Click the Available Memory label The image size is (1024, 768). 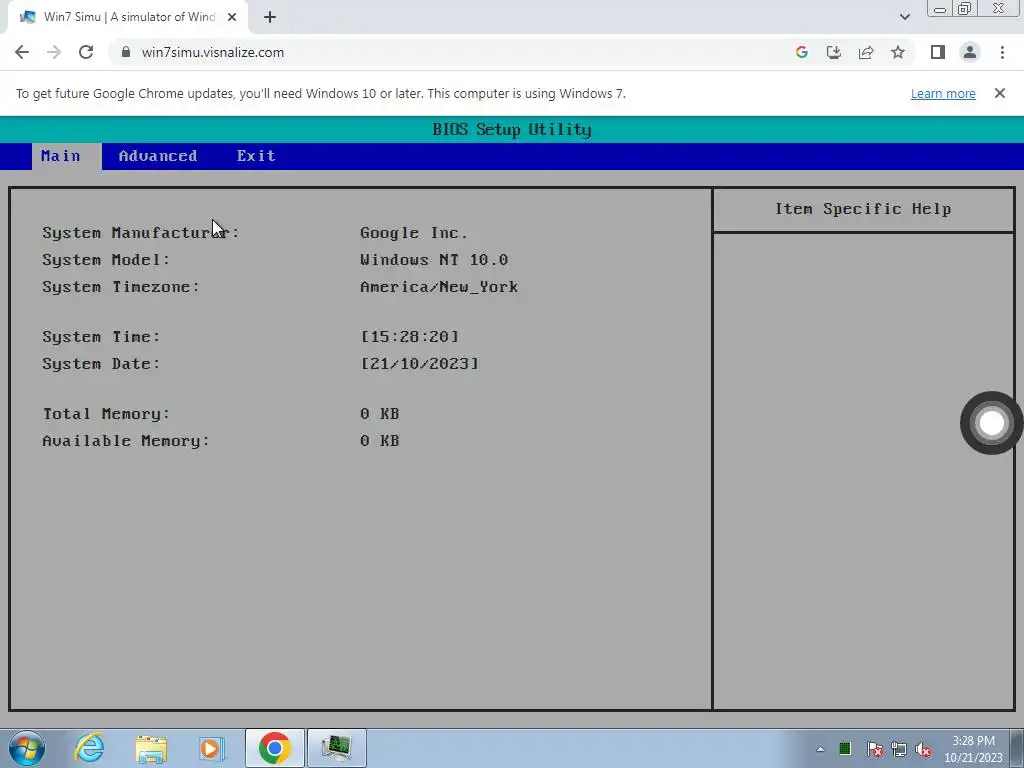(x=126, y=441)
